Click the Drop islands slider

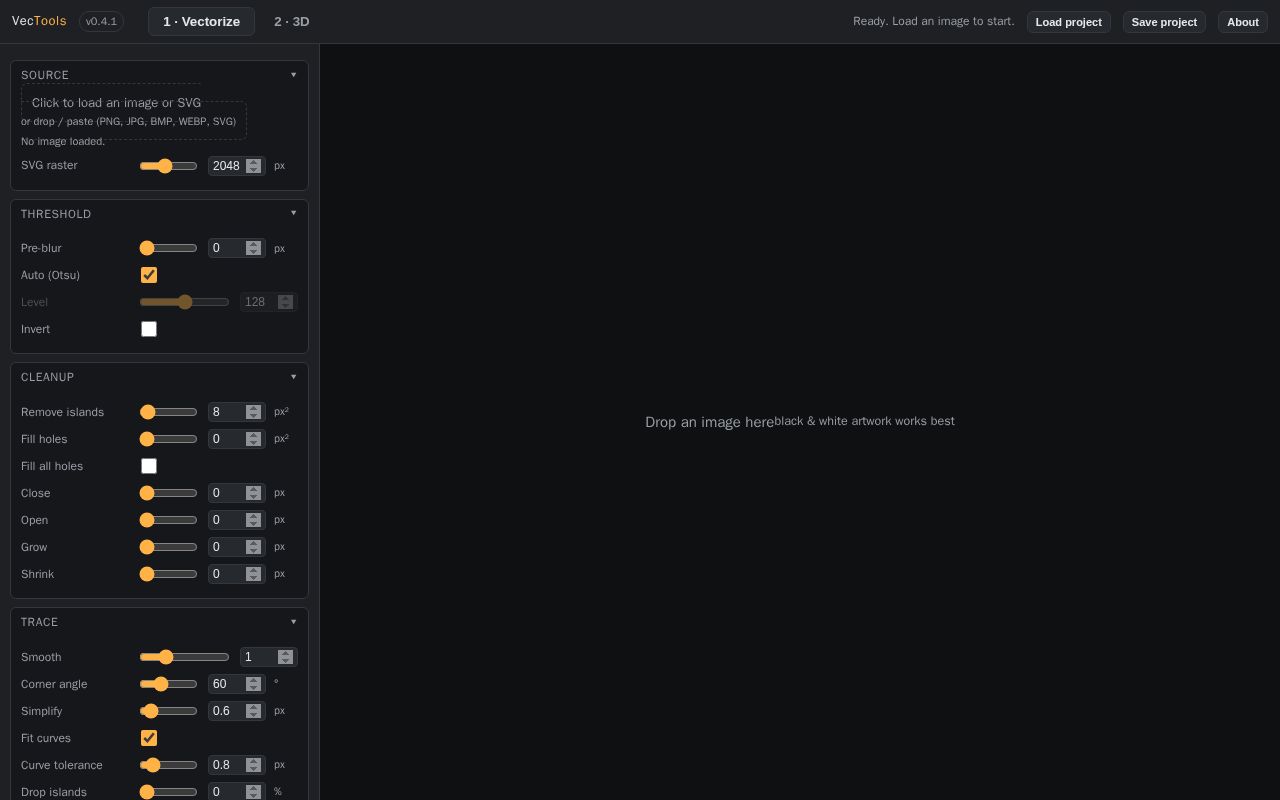[x=169, y=792]
